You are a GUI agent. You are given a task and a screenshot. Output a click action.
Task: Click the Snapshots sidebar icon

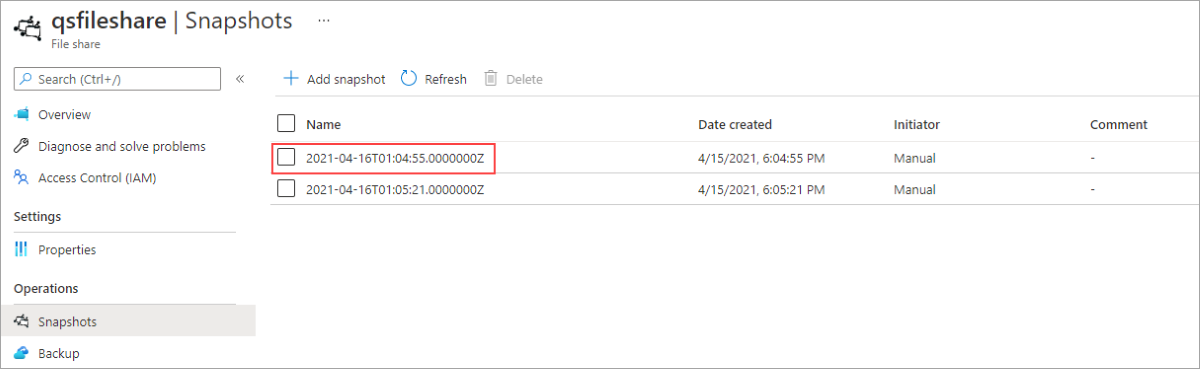[22, 322]
